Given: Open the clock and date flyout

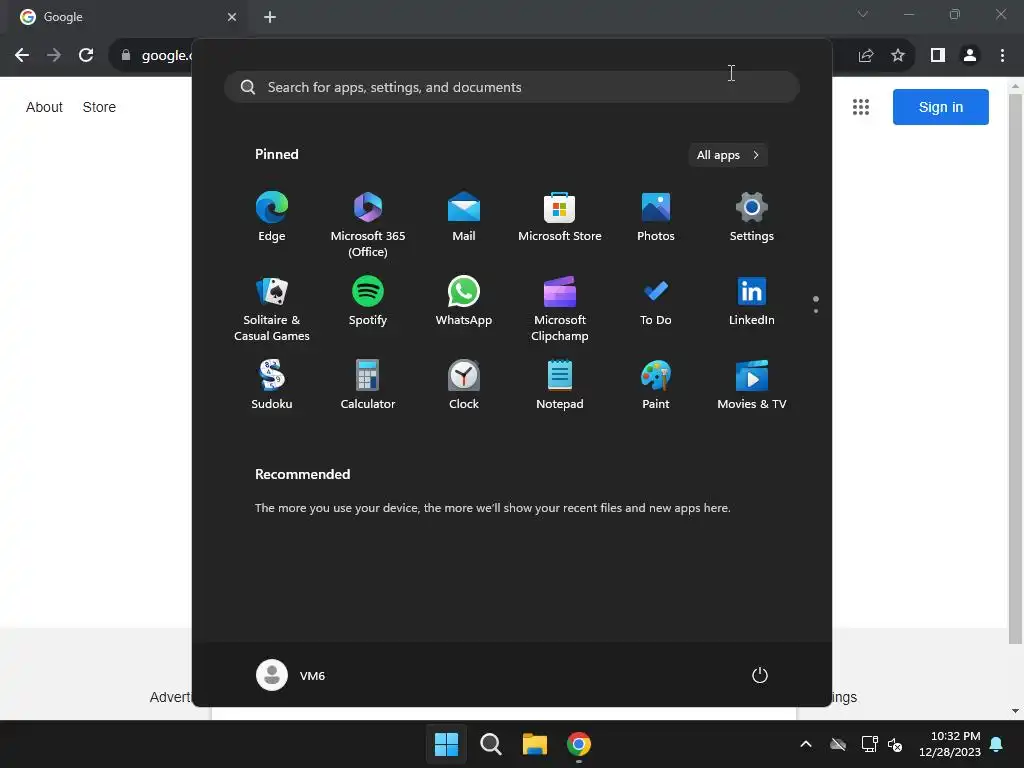Looking at the screenshot, I should coord(950,744).
